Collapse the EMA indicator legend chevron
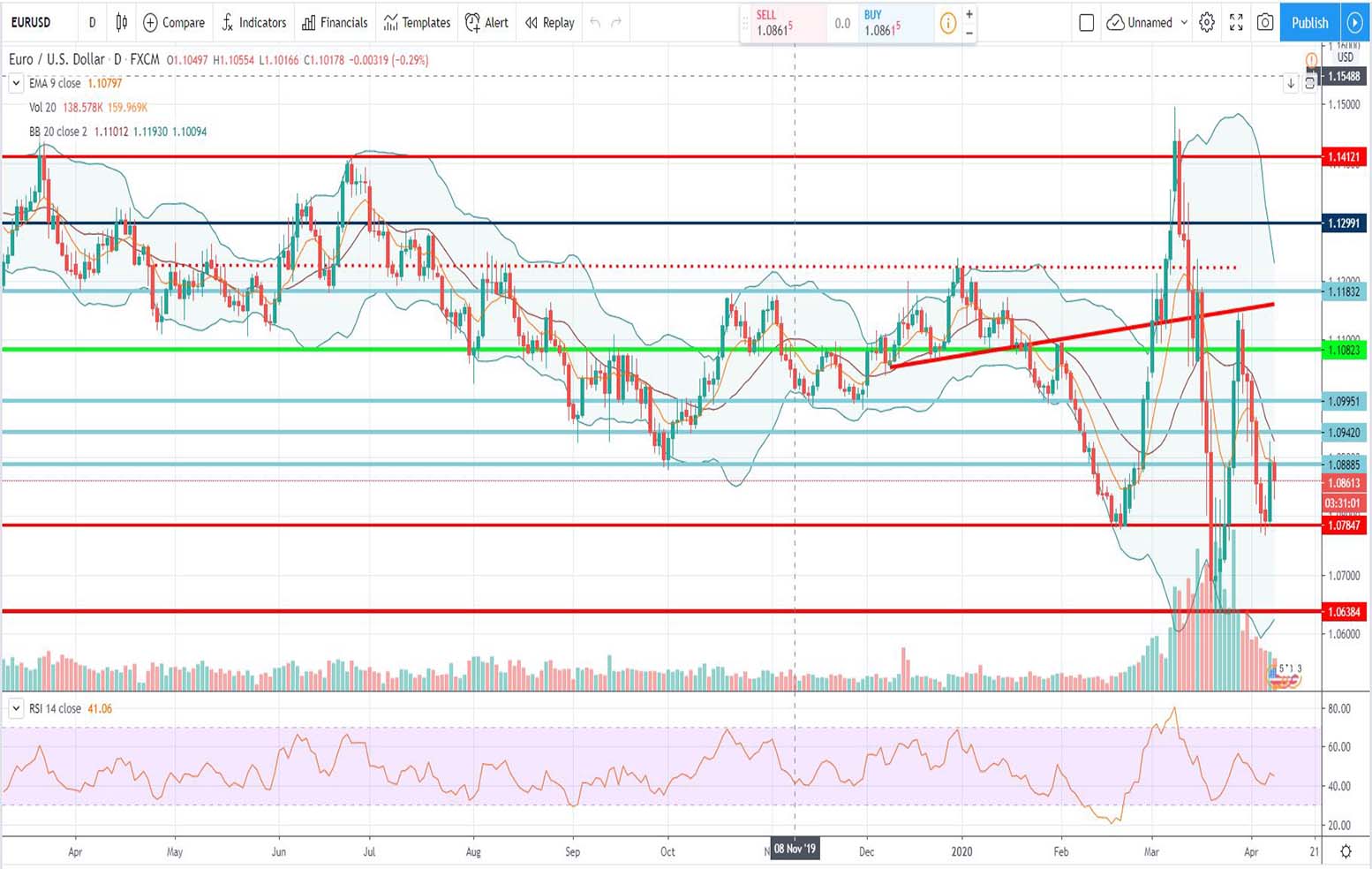The height and width of the screenshot is (869, 1372). pyautogui.click(x=16, y=83)
